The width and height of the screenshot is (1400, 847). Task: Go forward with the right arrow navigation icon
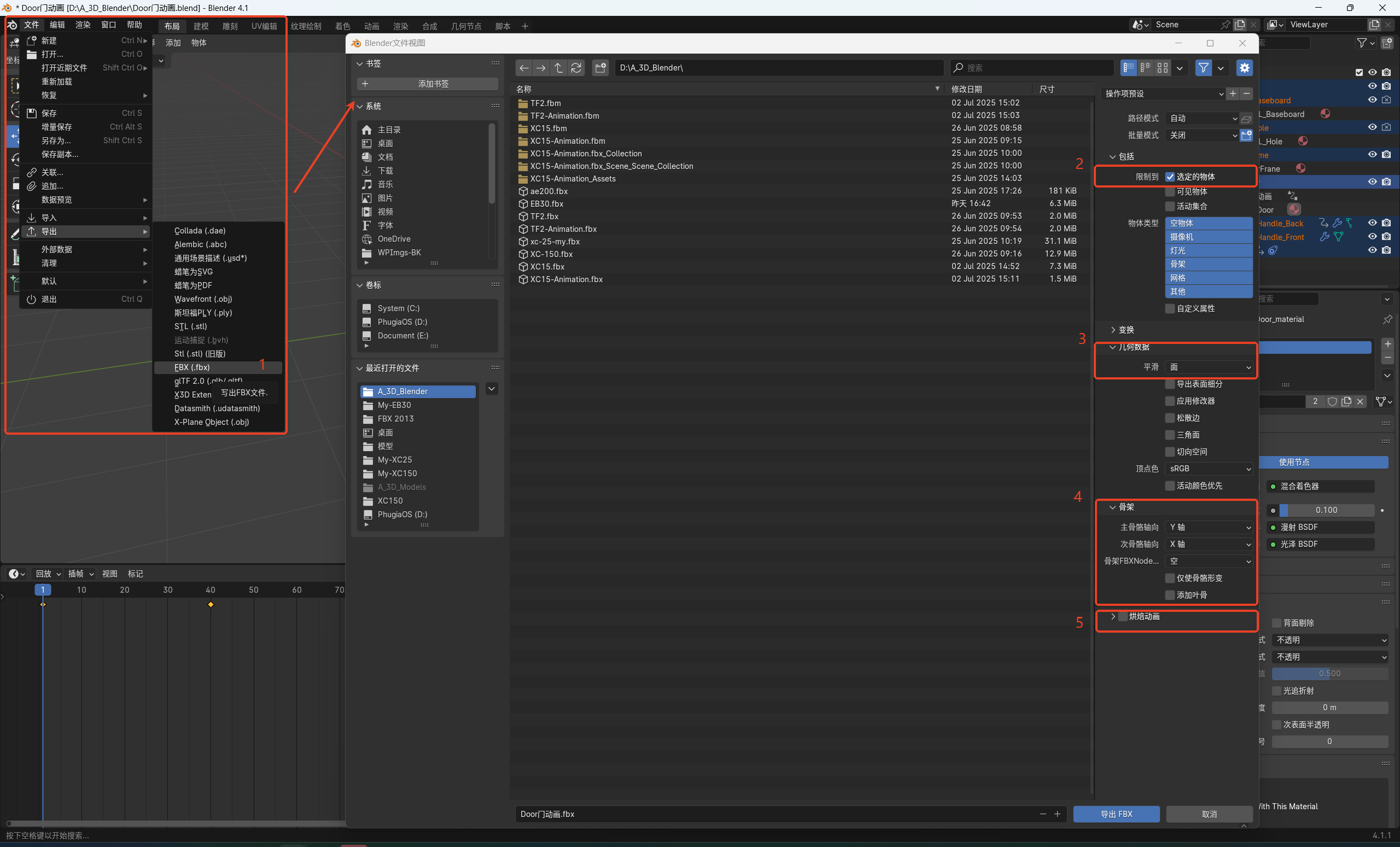click(x=541, y=68)
